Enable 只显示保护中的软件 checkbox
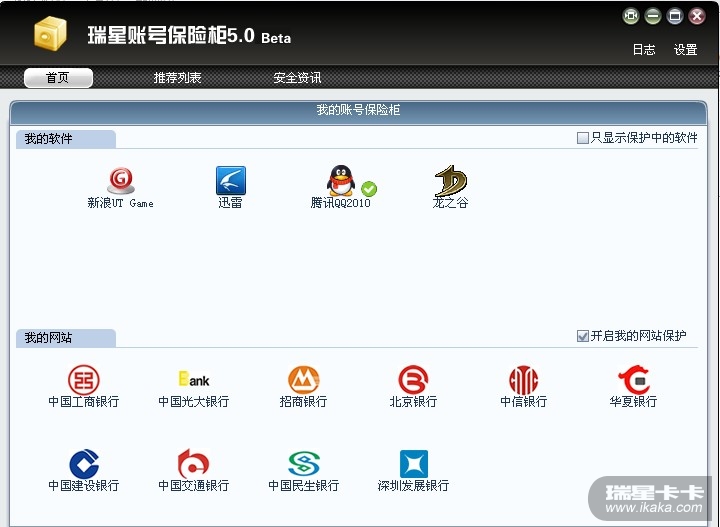The image size is (720, 527). [582, 138]
